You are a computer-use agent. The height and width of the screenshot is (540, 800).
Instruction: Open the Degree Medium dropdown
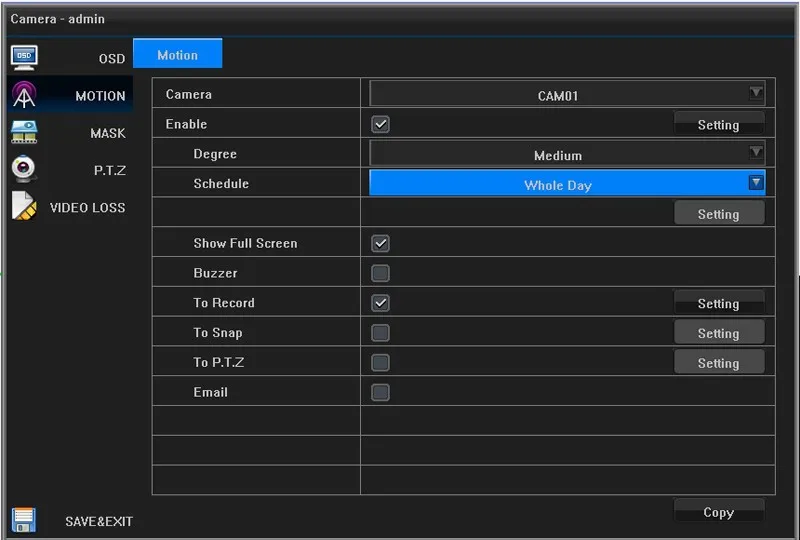pyautogui.click(x=567, y=154)
